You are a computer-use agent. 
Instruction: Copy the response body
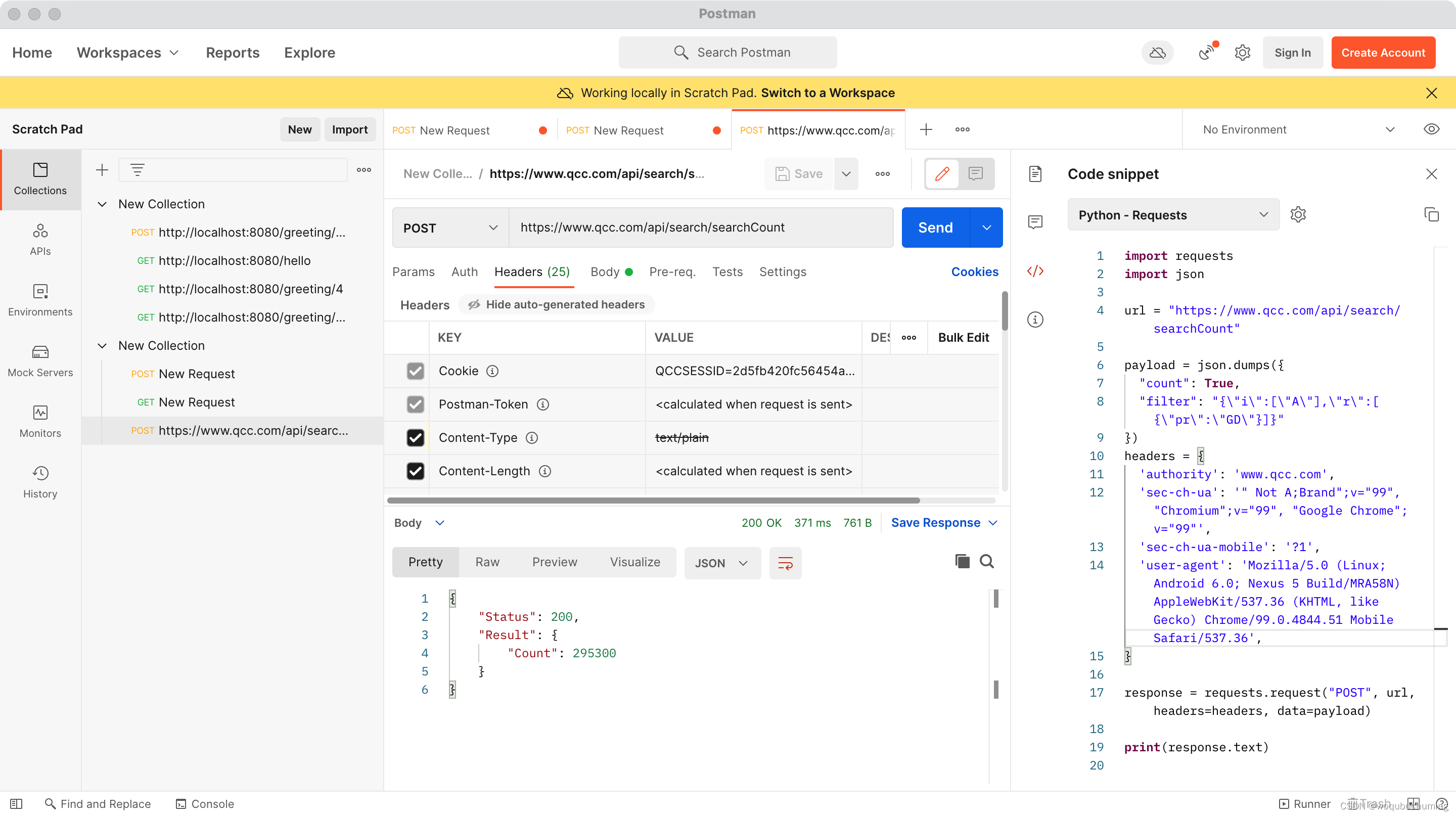click(962, 561)
